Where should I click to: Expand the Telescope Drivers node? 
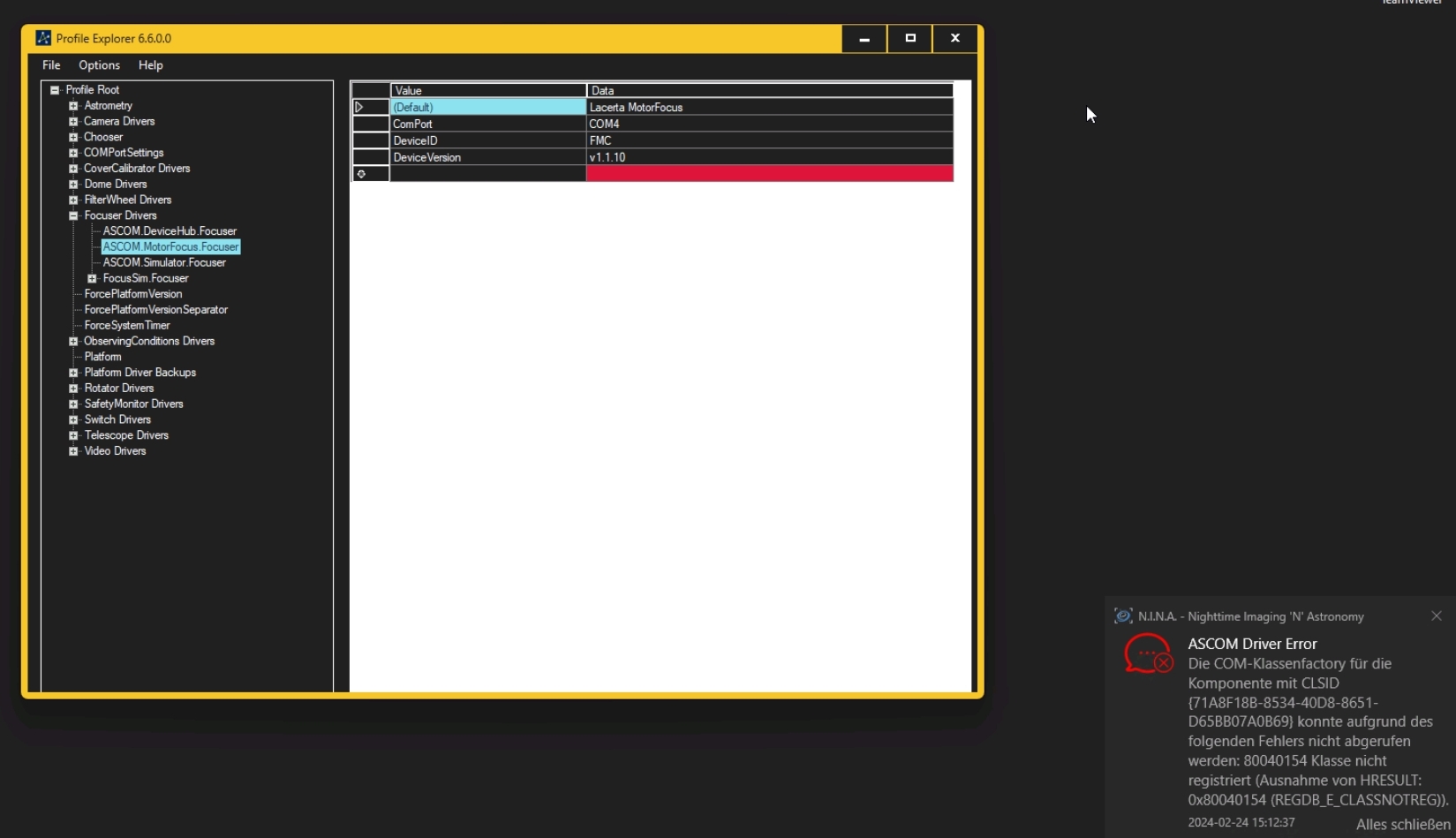click(x=73, y=435)
